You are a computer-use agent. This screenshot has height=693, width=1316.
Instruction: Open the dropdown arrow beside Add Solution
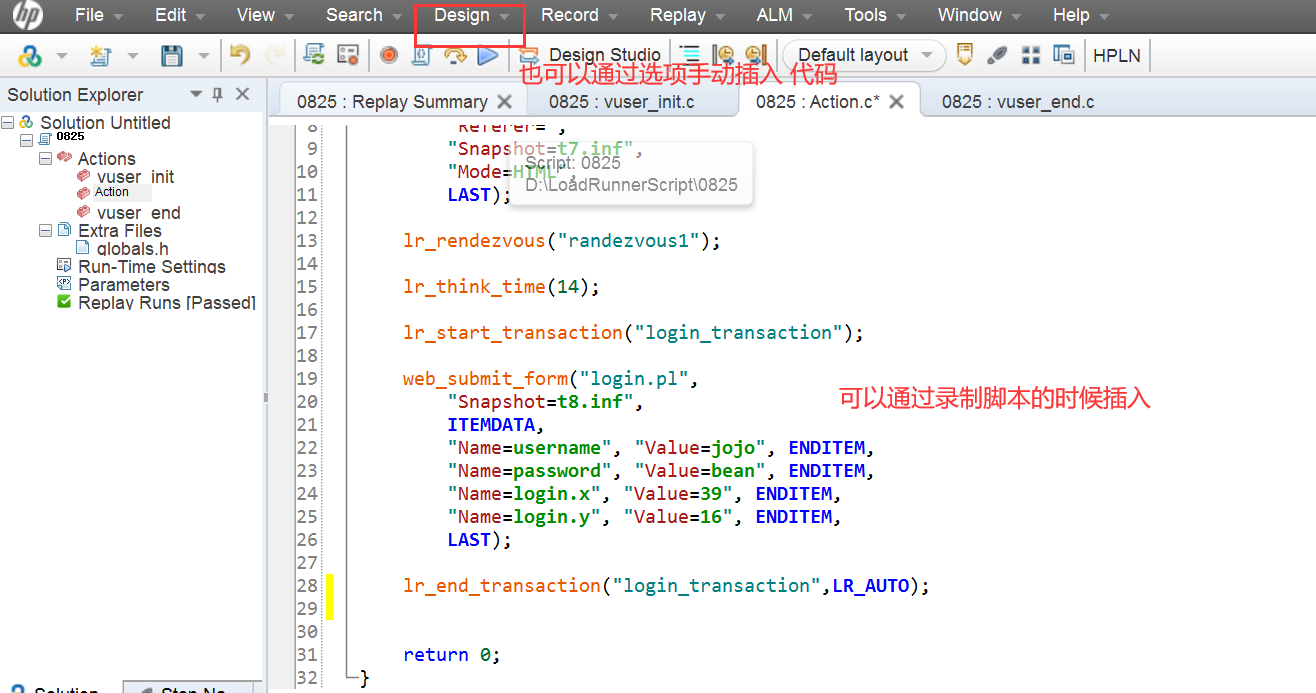coord(62,56)
